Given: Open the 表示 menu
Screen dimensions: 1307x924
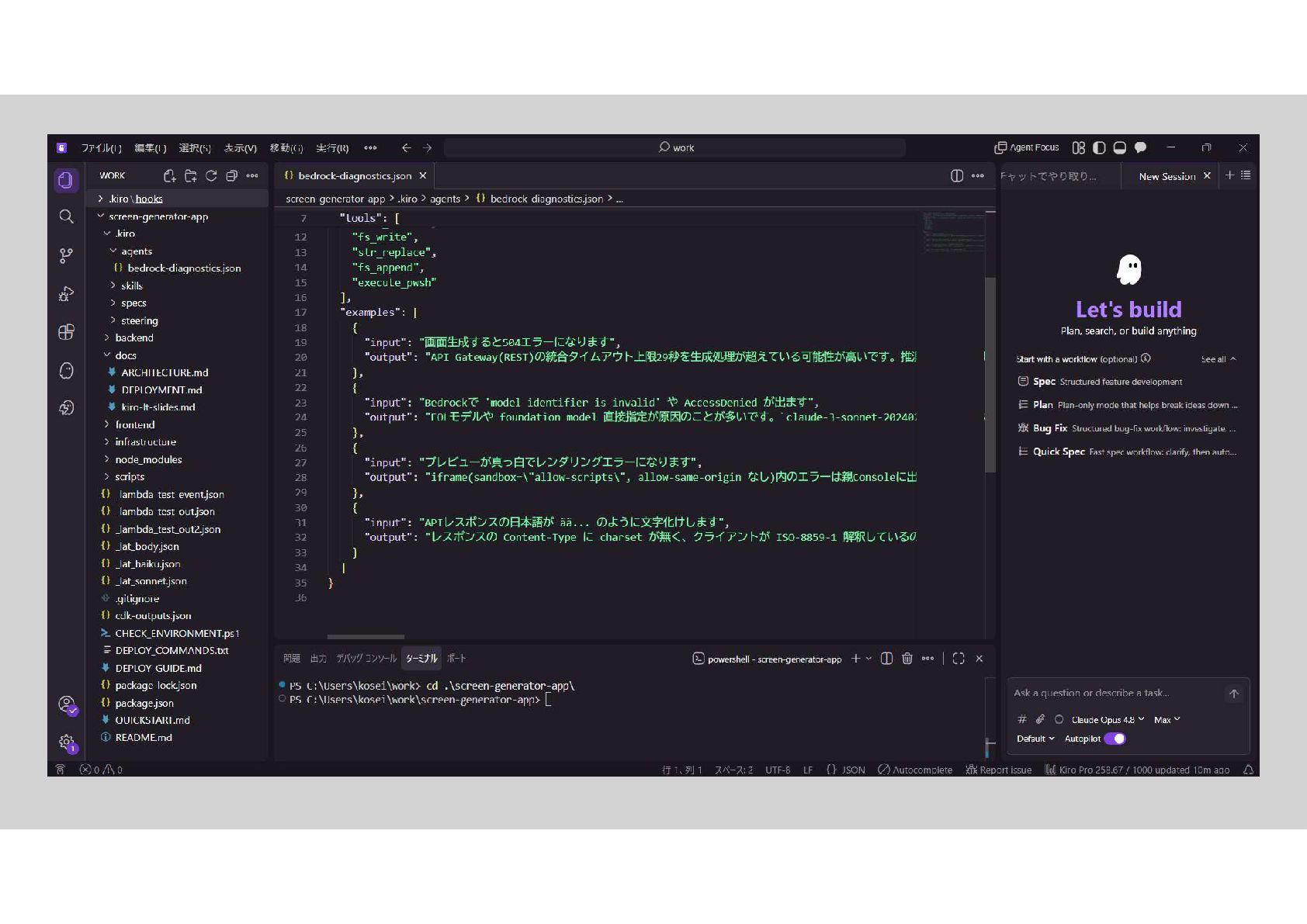Looking at the screenshot, I should point(240,147).
